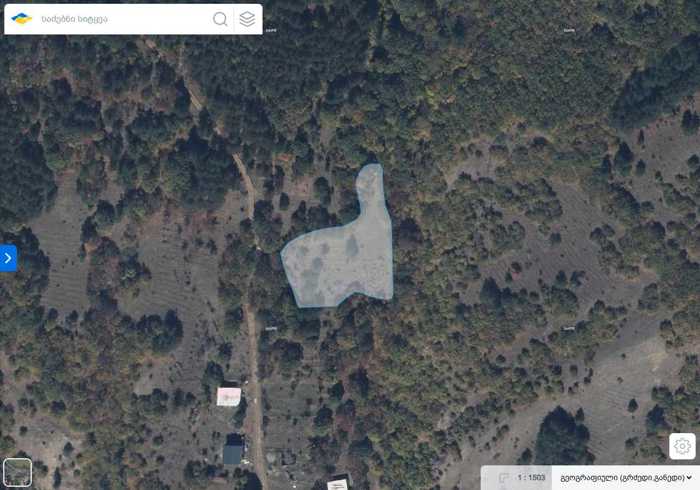Expand the blue left side panel arrow
This screenshot has height=490, width=700.
[8, 258]
